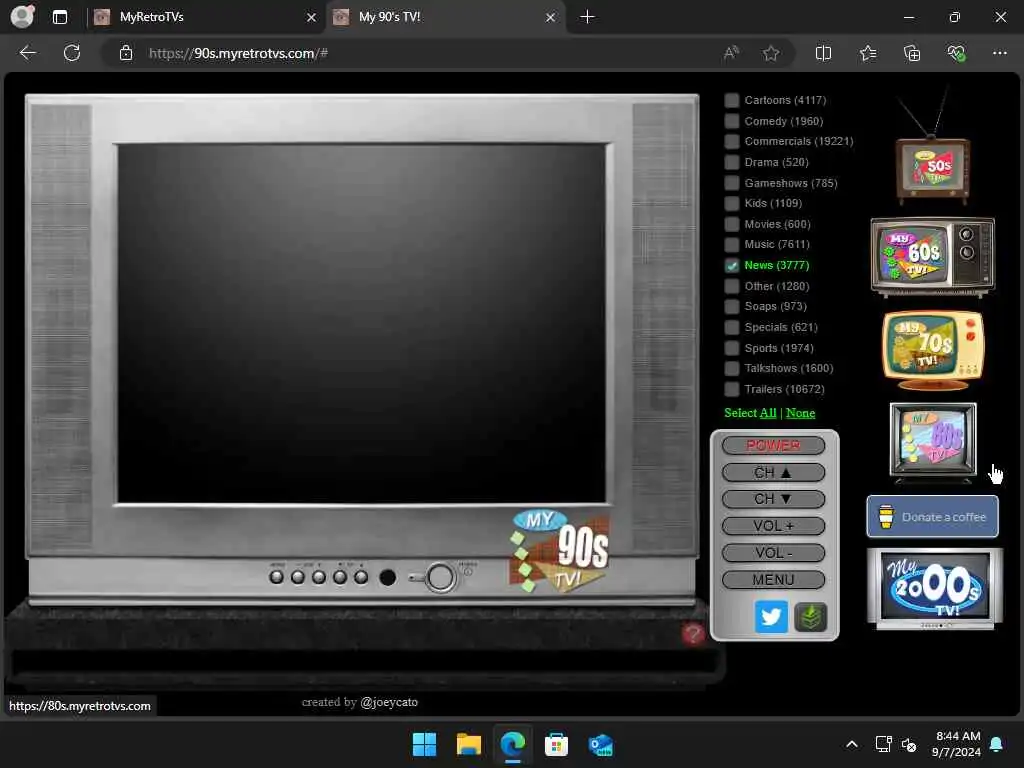The image size is (1024, 768).
Task: Check the Cartoons (4117) checkbox
Action: [x=731, y=100]
